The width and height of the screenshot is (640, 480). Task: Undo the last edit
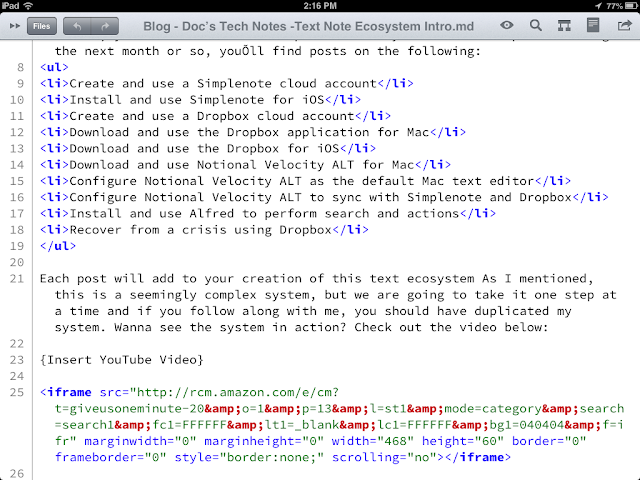(x=77, y=26)
